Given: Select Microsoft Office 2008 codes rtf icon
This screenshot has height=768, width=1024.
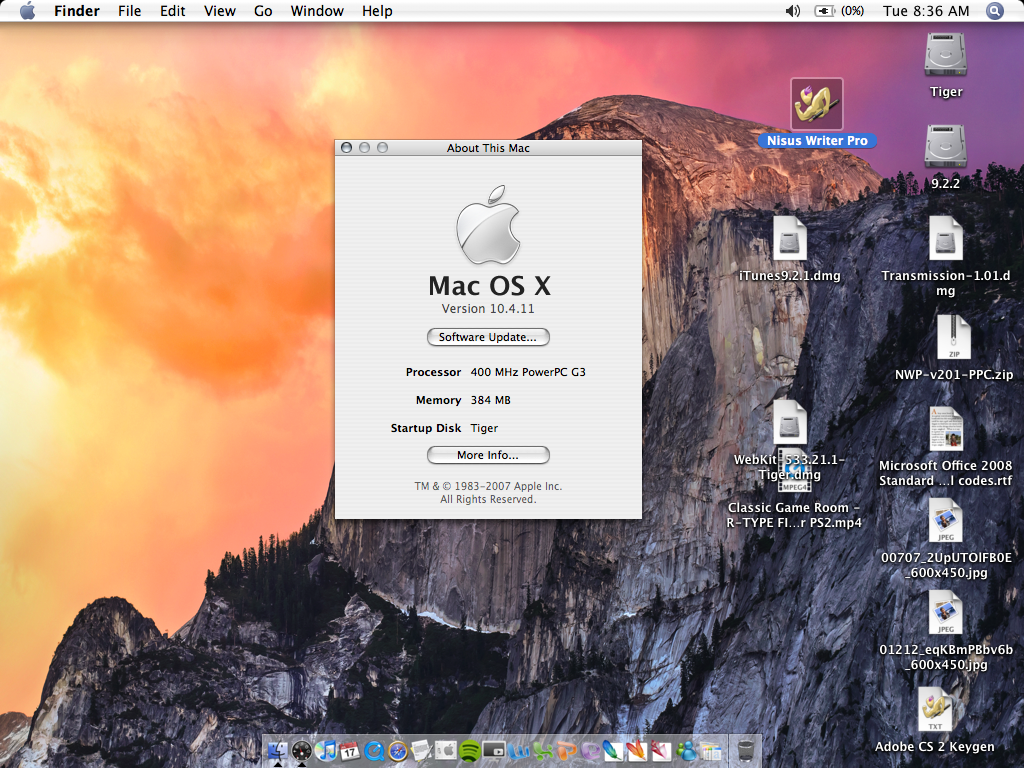Looking at the screenshot, I should (x=946, y=429).
